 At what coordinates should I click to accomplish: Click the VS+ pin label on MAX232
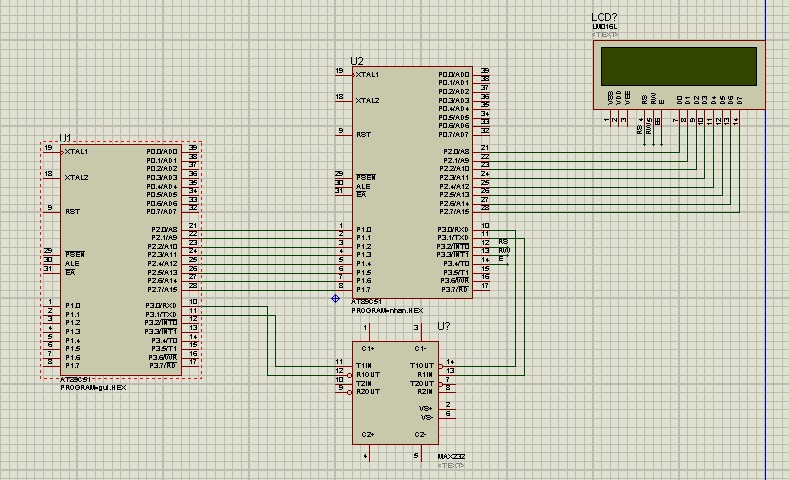pos(426,409)
